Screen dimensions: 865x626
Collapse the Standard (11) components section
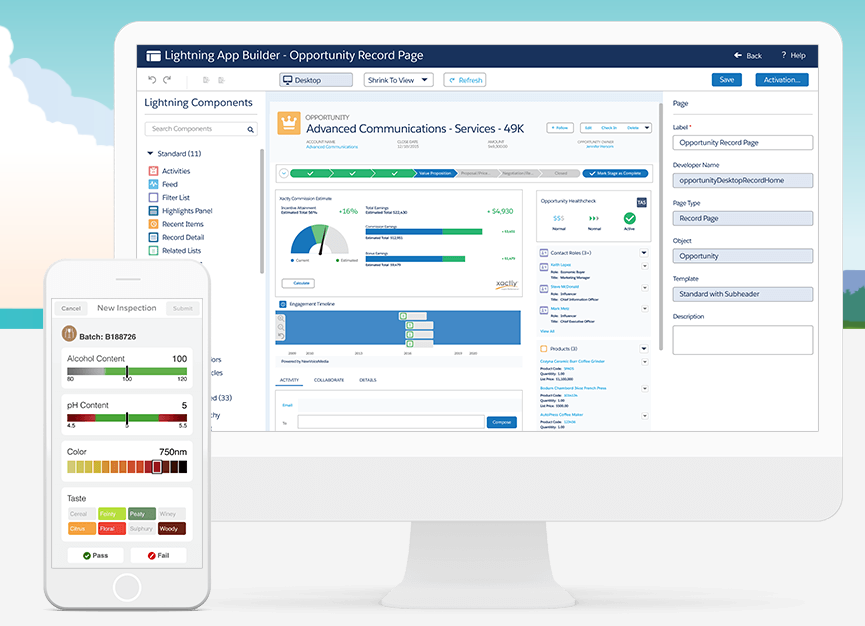150,154
